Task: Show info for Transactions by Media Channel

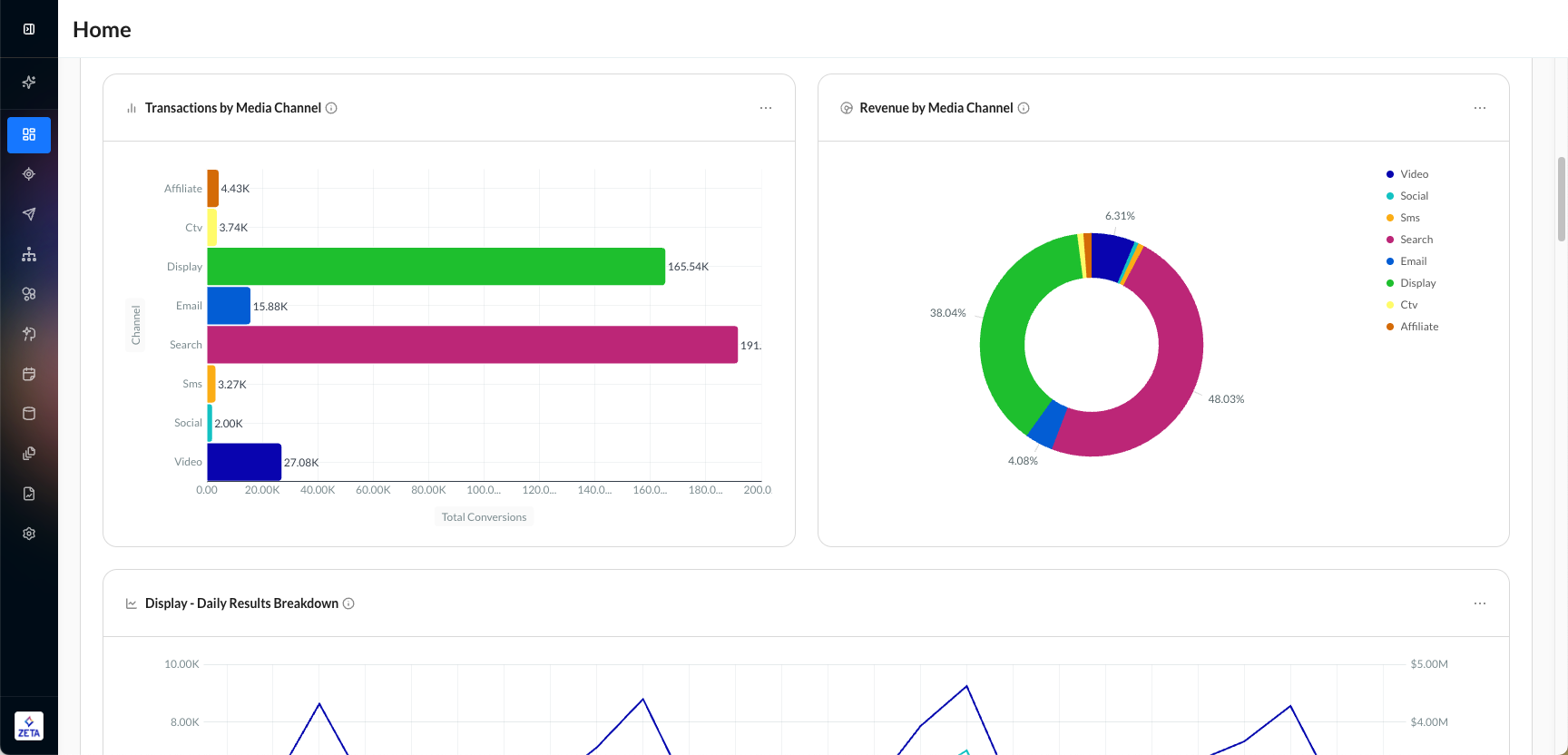Action: pyautogui.click(x=331, y=108)
